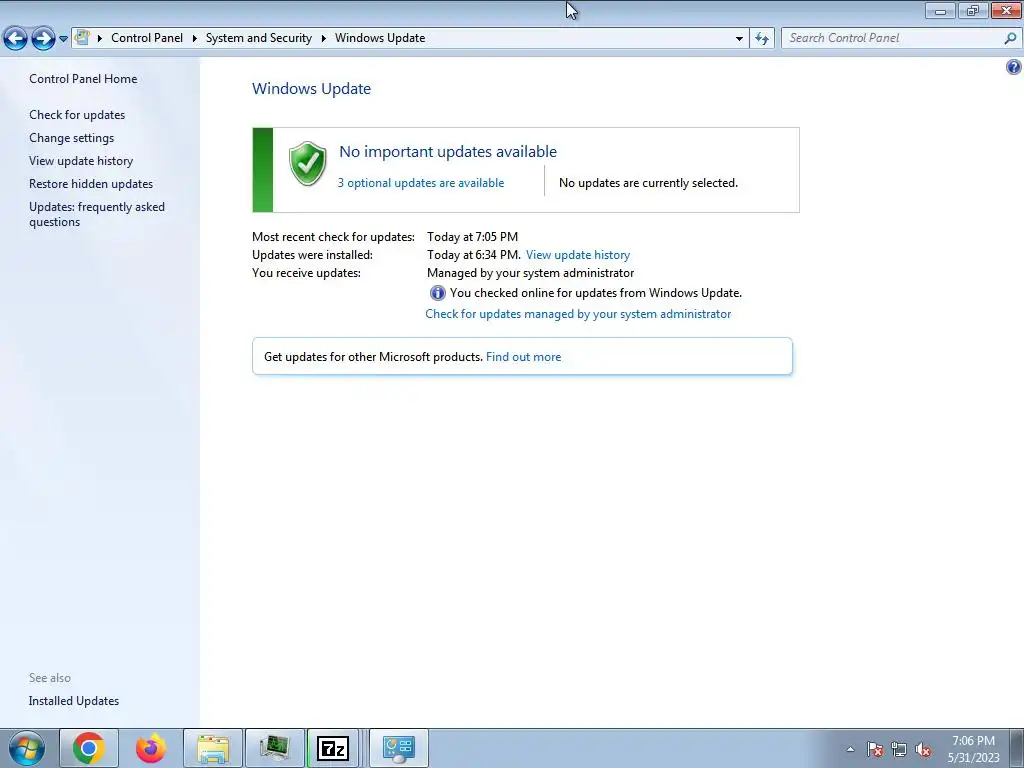Select the Windows Update breadcrumb

(x=380, y=38)
